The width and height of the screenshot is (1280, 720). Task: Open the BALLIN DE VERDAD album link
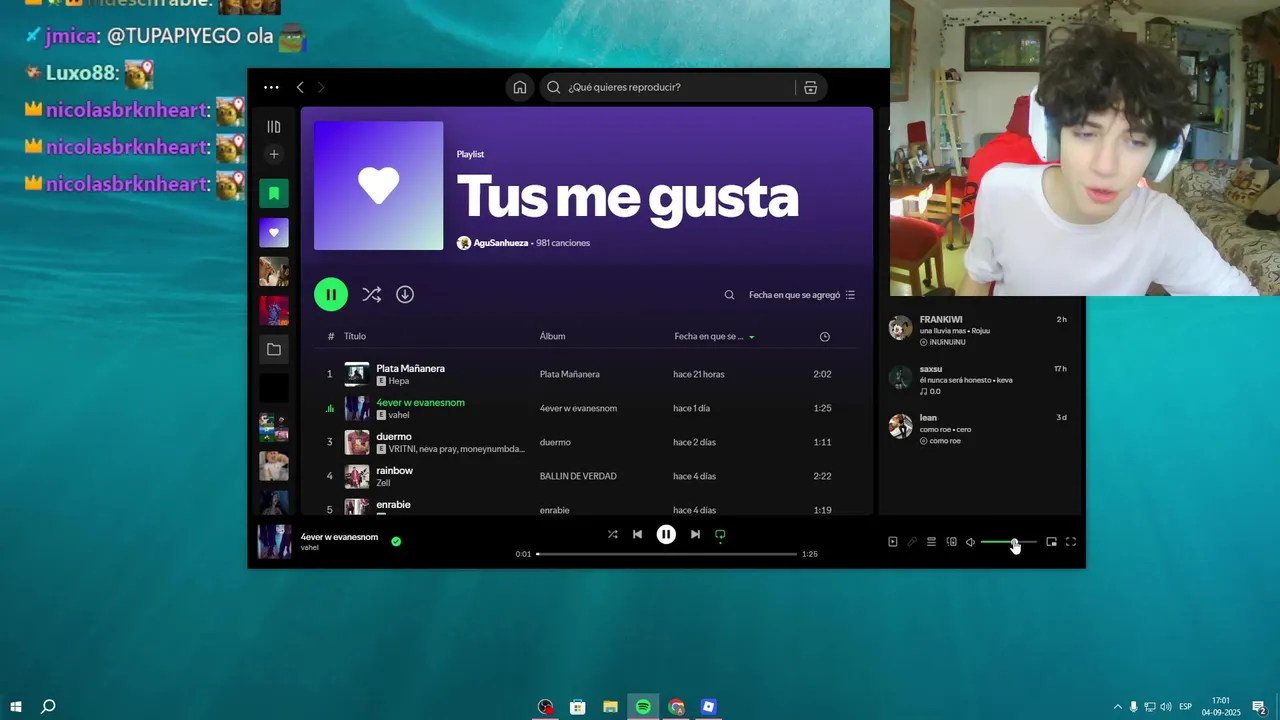(578, 476)
